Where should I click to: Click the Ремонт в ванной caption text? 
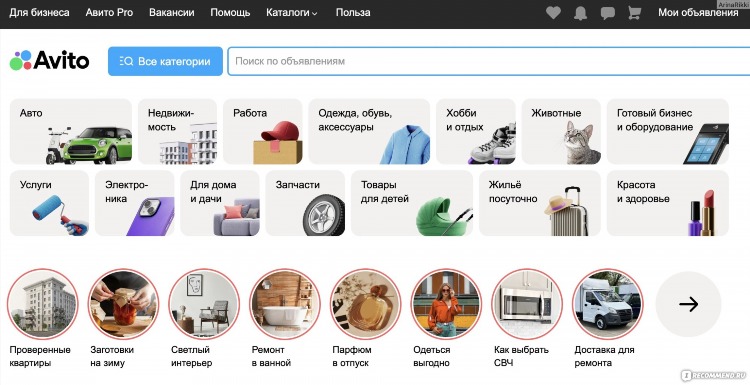[x=271, y=356]
